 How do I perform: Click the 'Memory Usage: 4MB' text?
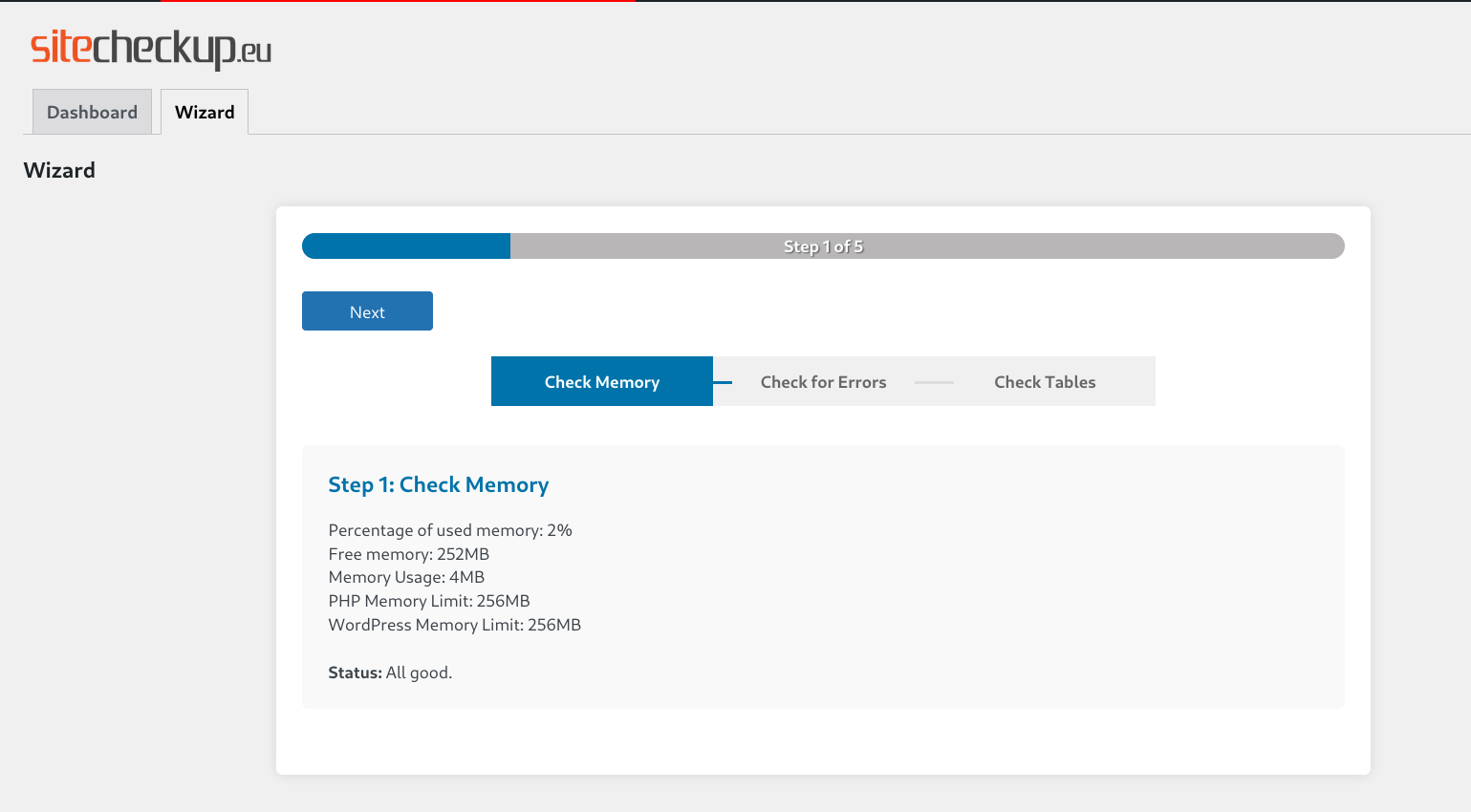[x=406, y=577]
